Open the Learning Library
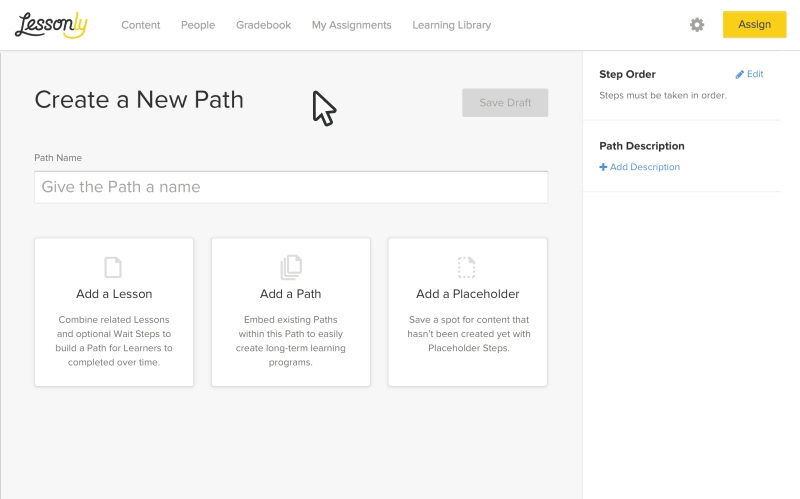The width and height of the screenshot is (800, 499). [452, 25]
